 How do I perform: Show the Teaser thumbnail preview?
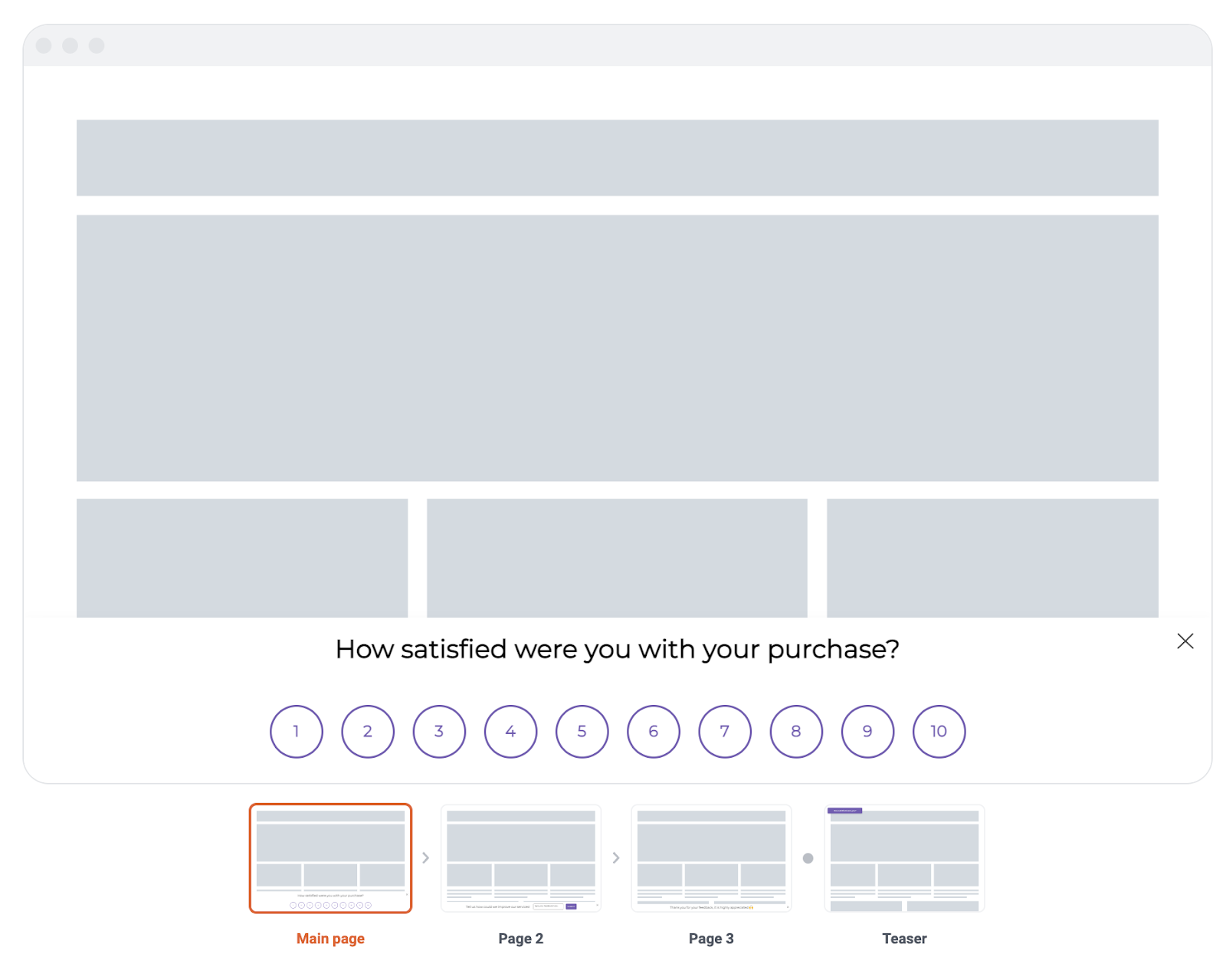pos(904,858)
